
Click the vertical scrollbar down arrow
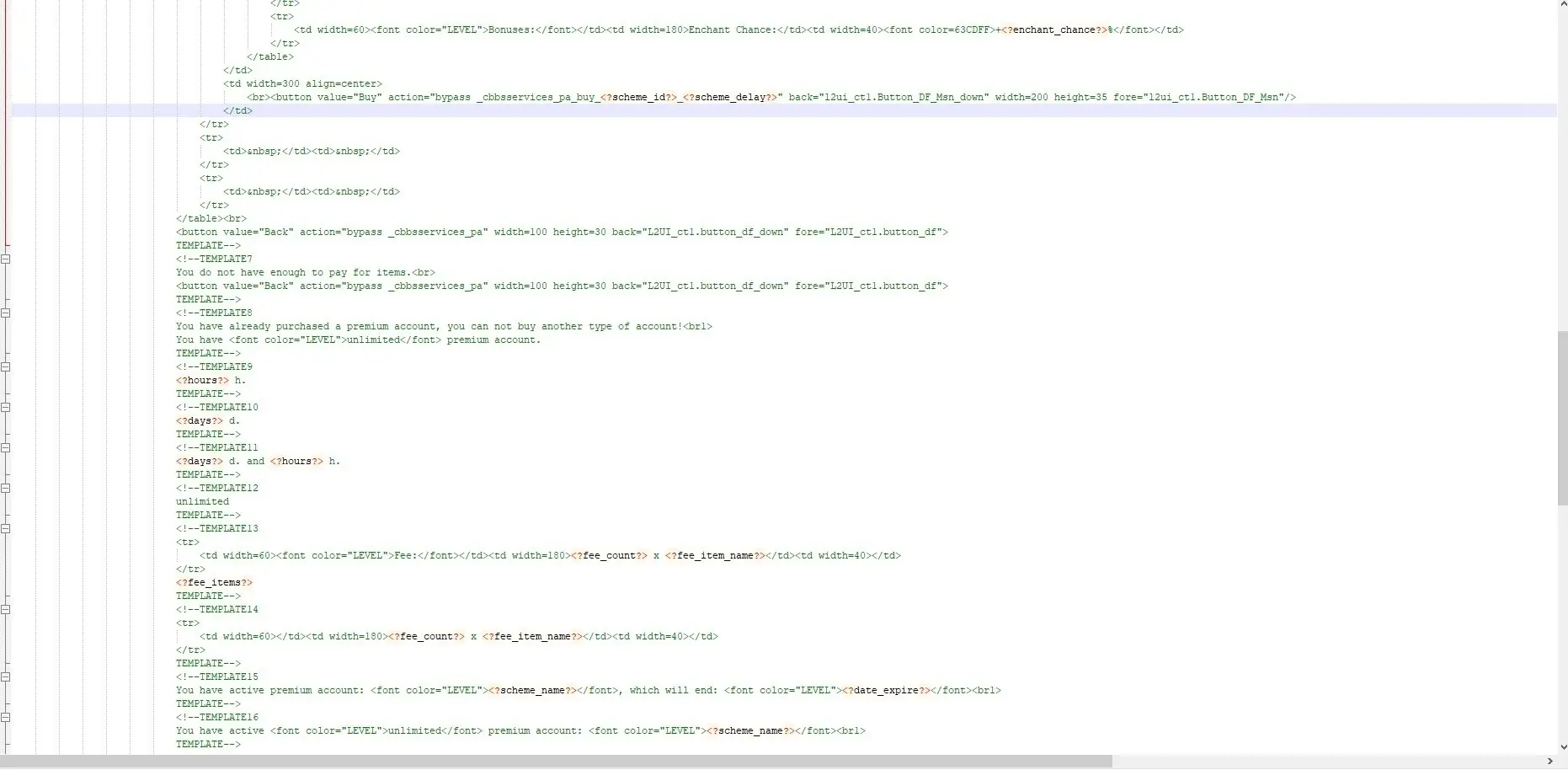(1563, 747)
